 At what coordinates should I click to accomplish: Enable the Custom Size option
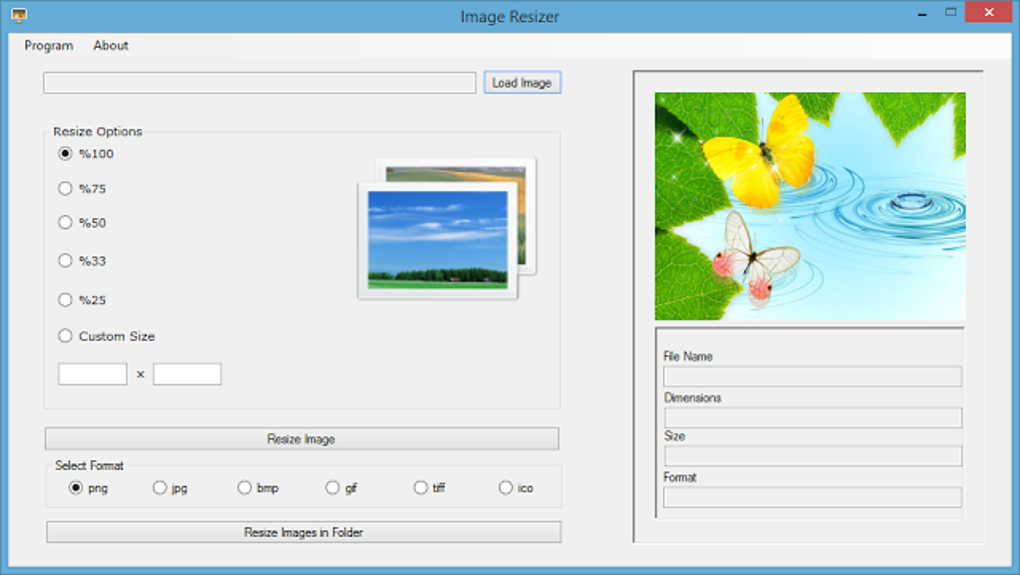pos(66,336)
